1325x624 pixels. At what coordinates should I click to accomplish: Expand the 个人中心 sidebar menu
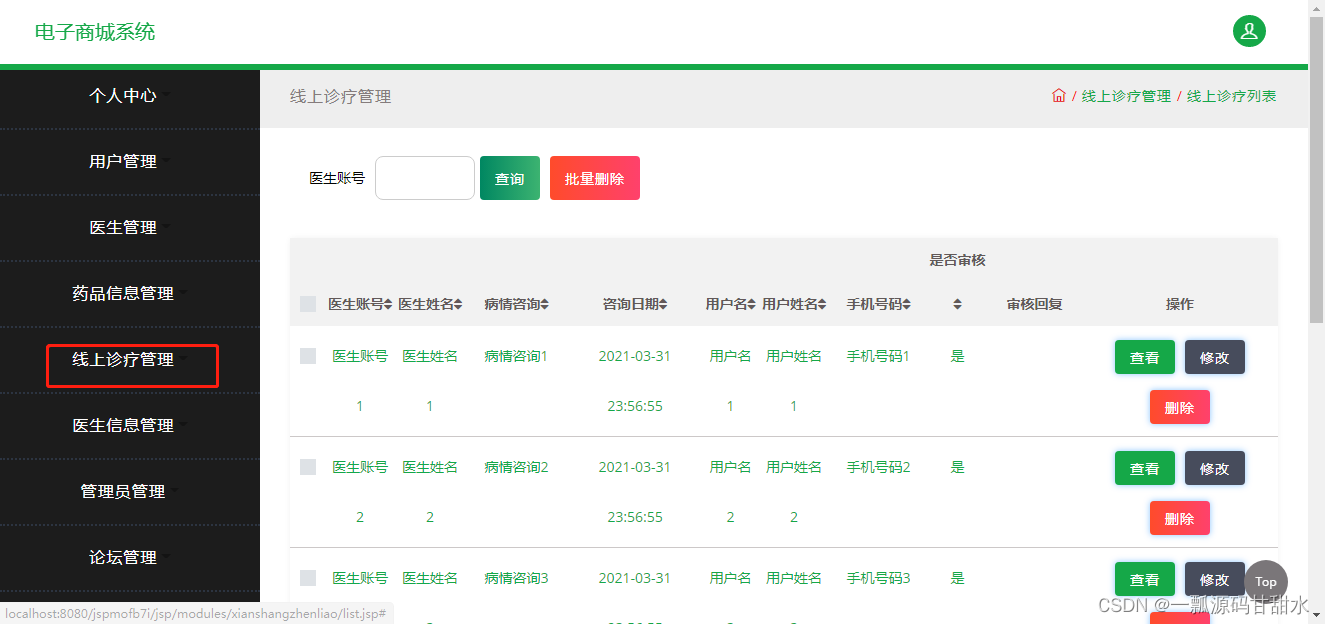coord(130,96)
